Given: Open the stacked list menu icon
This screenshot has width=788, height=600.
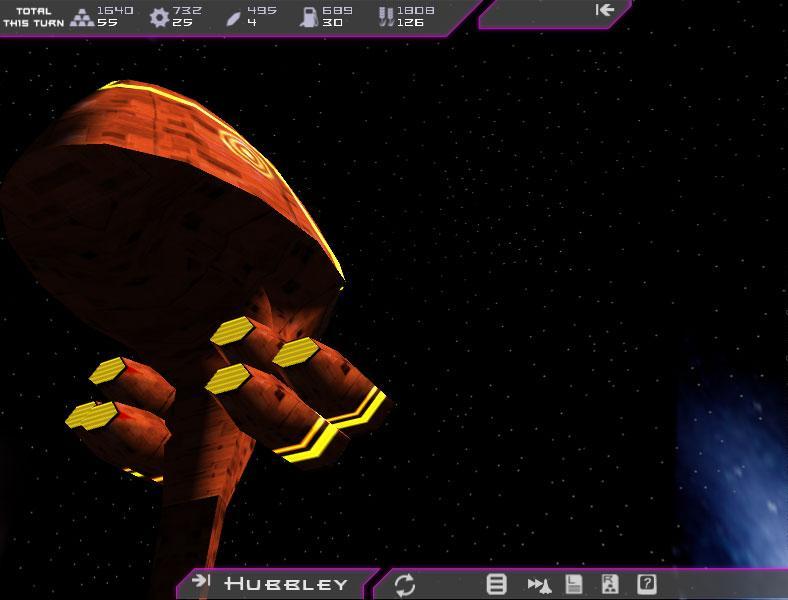Looking at the screenshot, I should [496, 584].
